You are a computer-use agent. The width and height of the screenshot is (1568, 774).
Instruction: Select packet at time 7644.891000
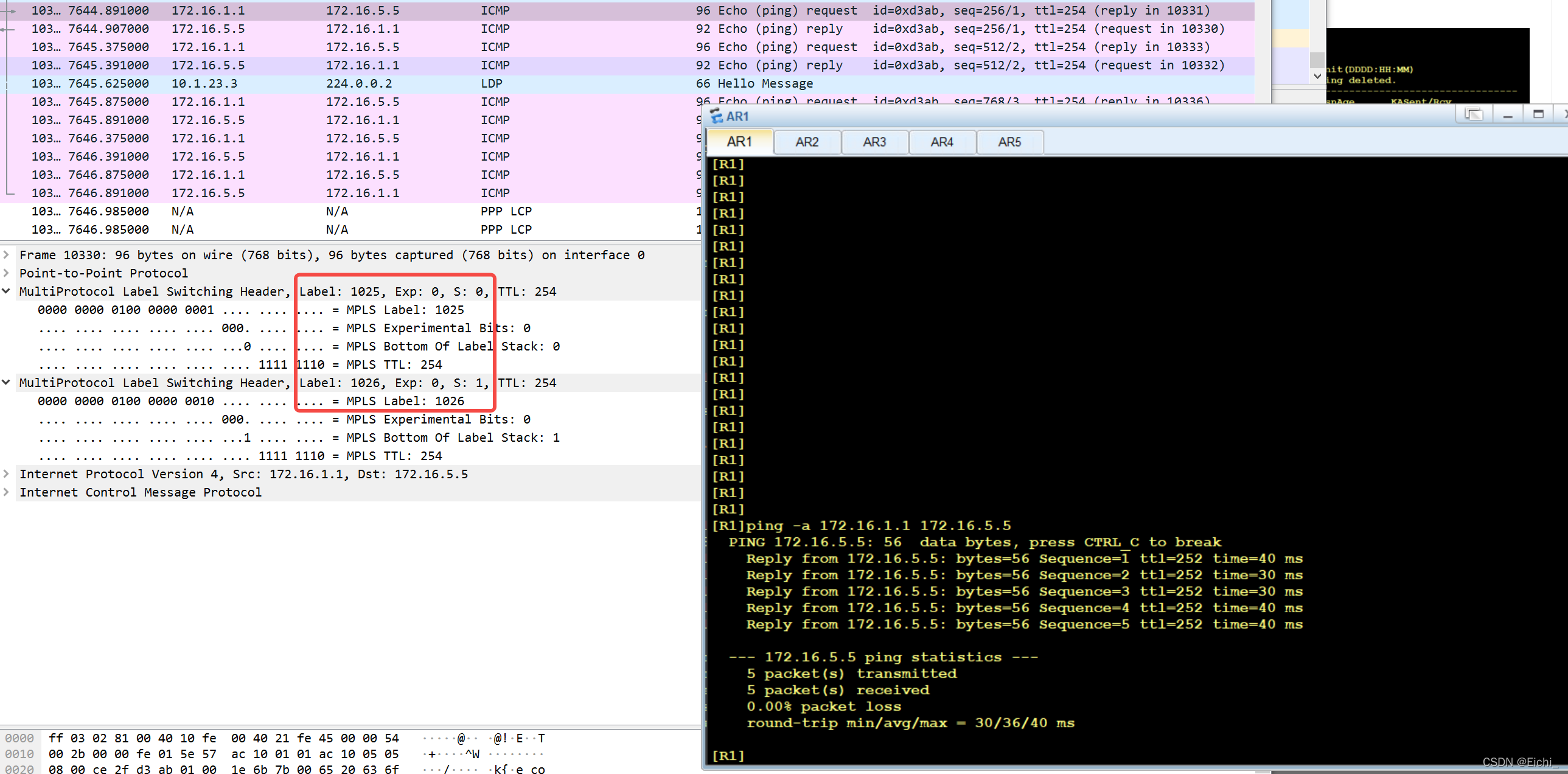tap(627, 10)
